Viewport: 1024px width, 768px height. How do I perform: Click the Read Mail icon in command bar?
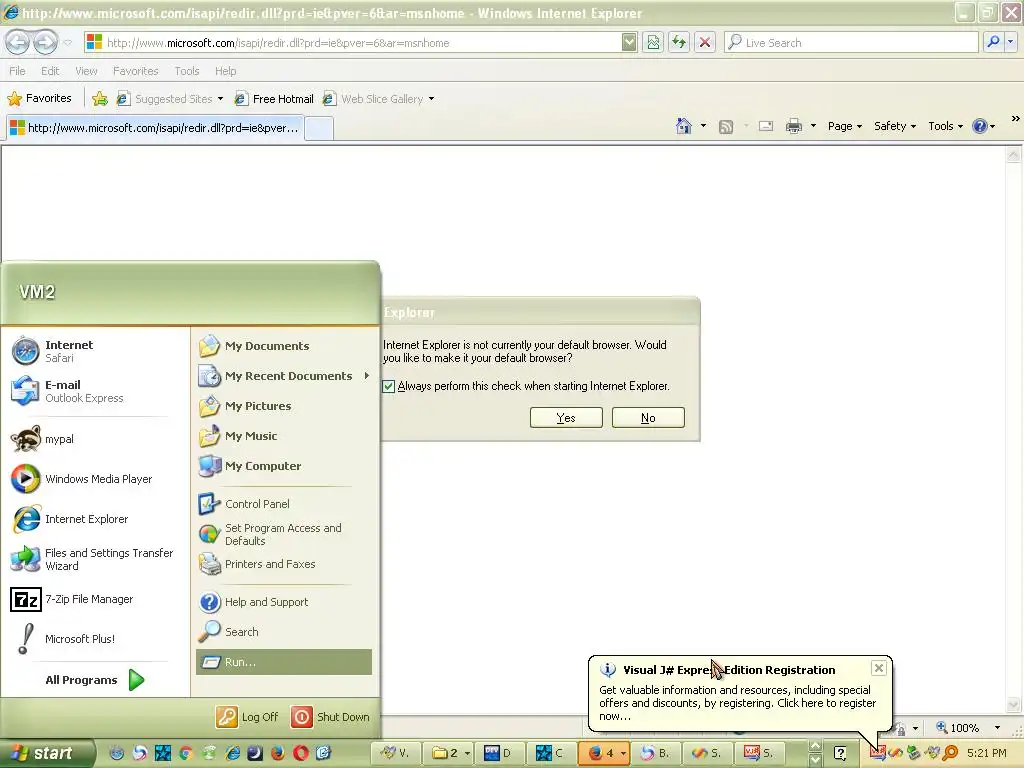click(x=765, y=126)
